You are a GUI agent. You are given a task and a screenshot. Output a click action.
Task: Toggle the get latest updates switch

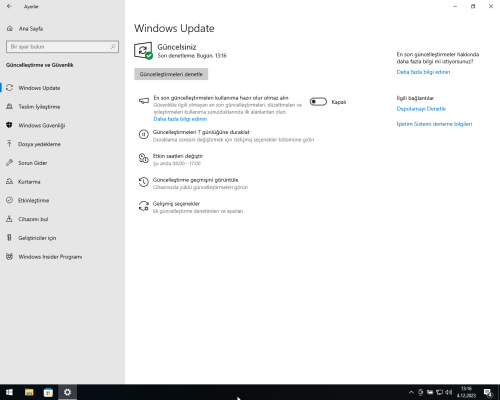coord(318,102)
